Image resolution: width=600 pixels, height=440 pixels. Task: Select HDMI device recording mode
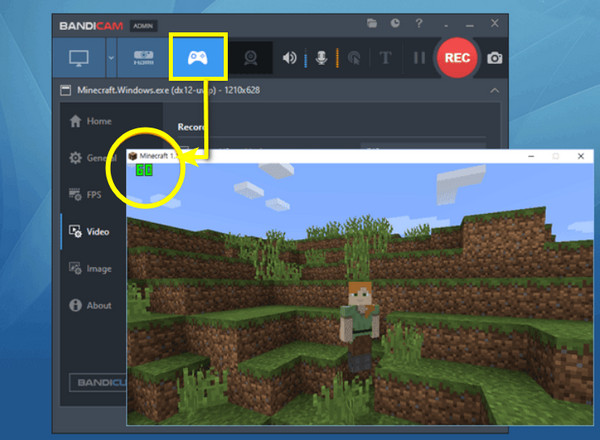(143, 58)
